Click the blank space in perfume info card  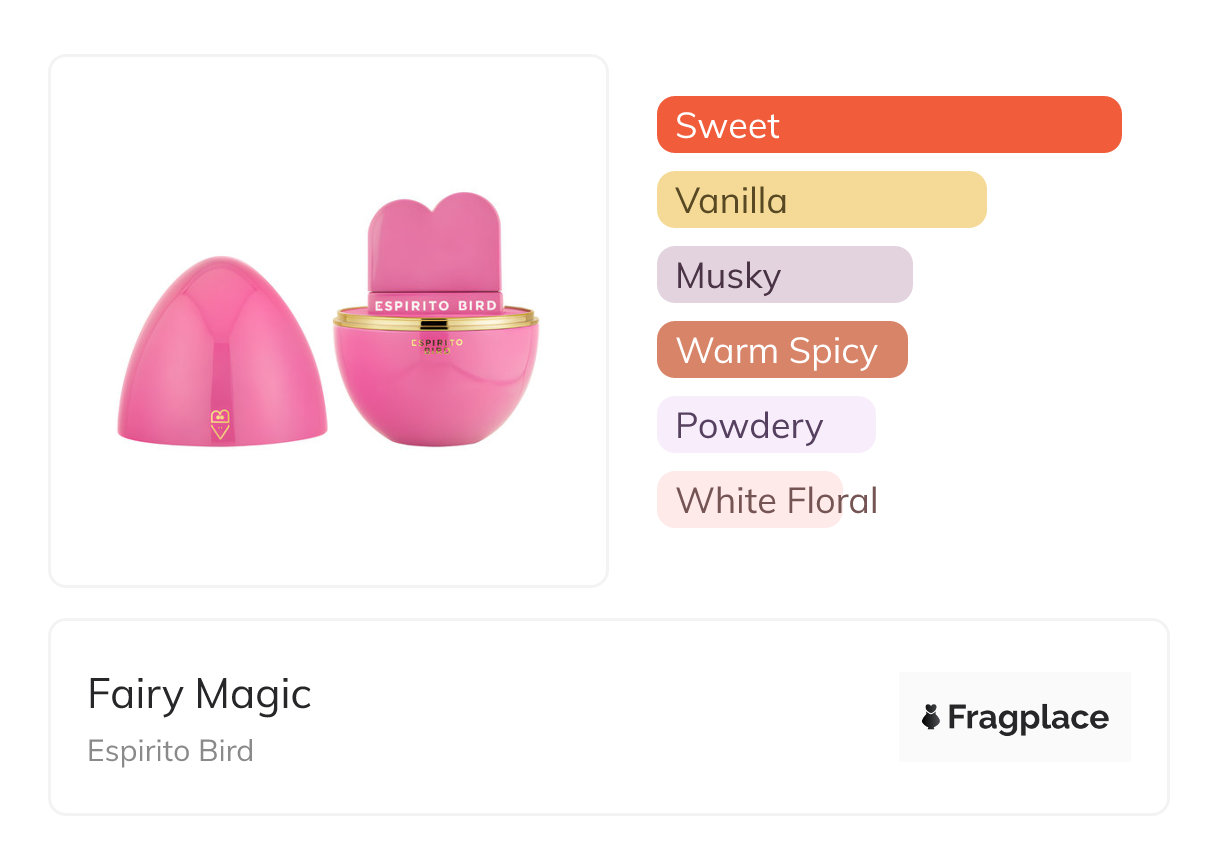point(600,720)
